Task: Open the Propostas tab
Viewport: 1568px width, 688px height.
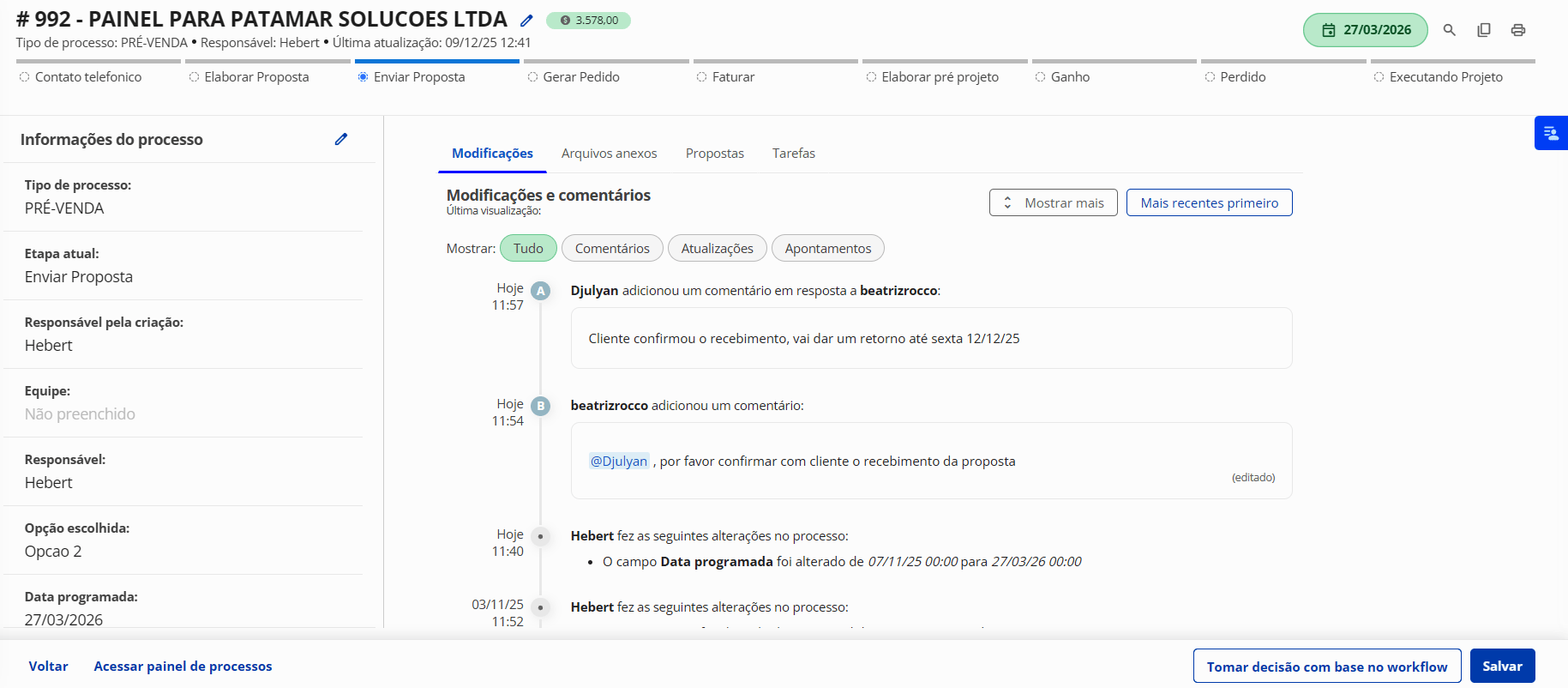Action: pyautogui.click(x=714, y=154)
